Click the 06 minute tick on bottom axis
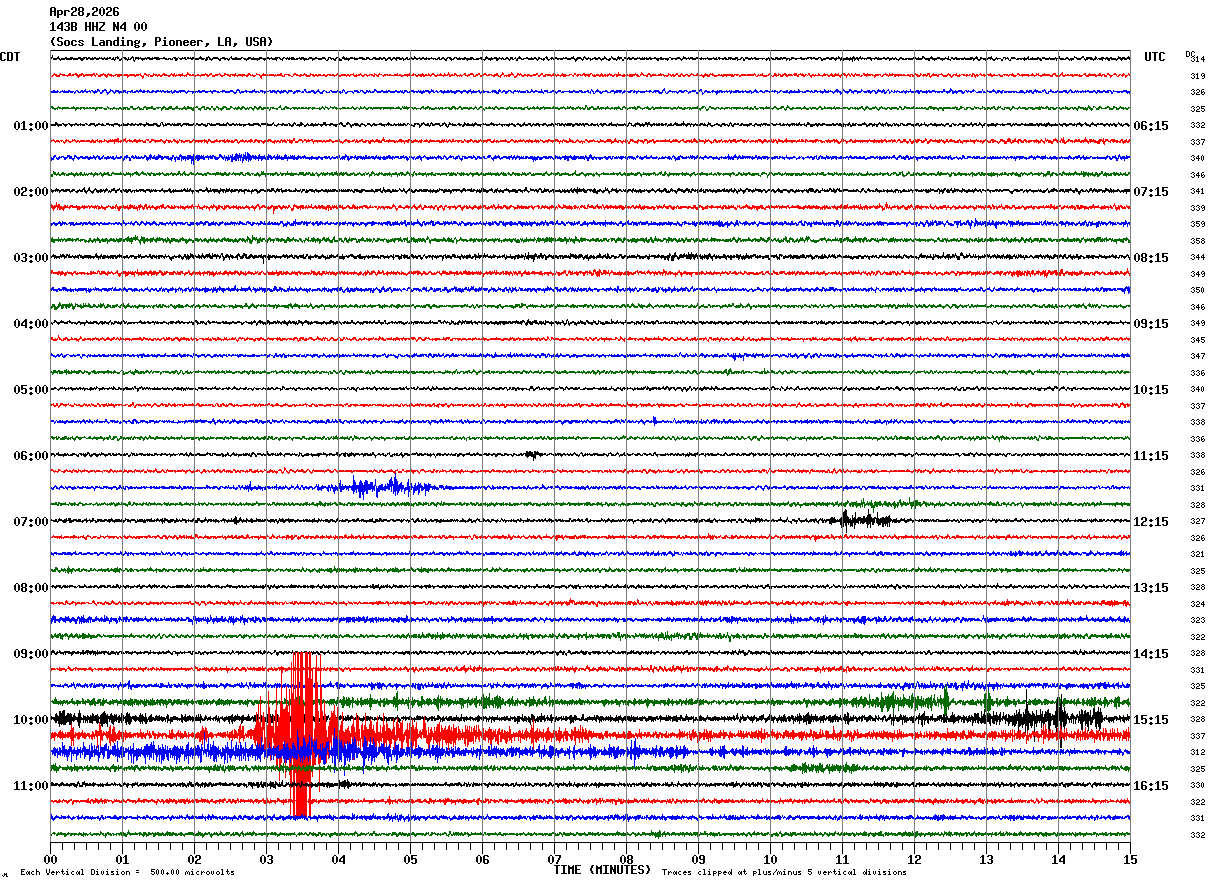This screenshot has height=886, width=1210. 482,859
